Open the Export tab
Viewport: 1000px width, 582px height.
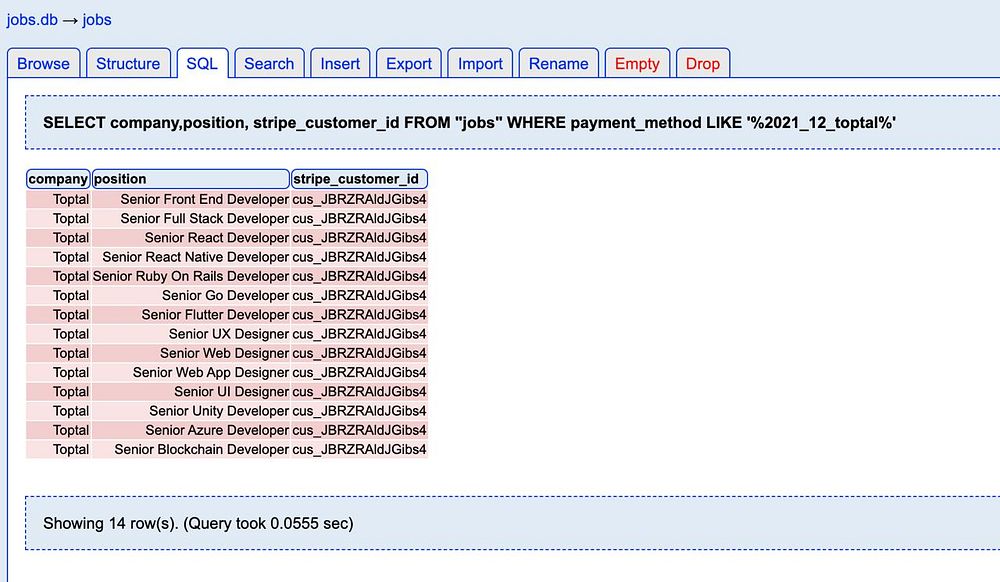tap(409, 64)
